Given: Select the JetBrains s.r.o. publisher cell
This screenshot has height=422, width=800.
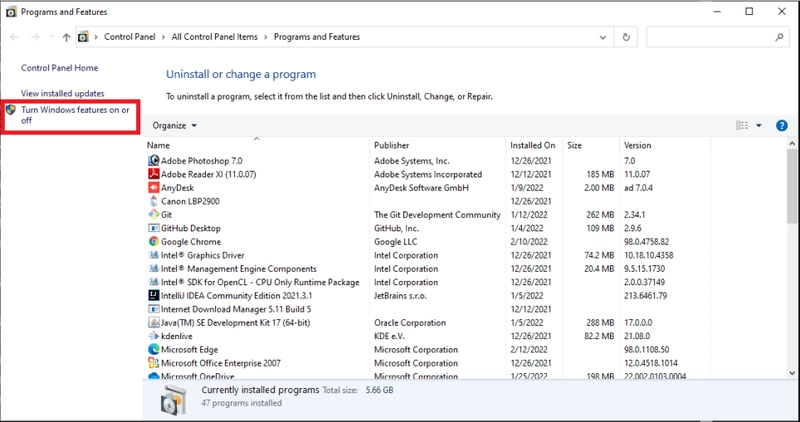Looking at the screenshot, I should (x=400, y=296).
